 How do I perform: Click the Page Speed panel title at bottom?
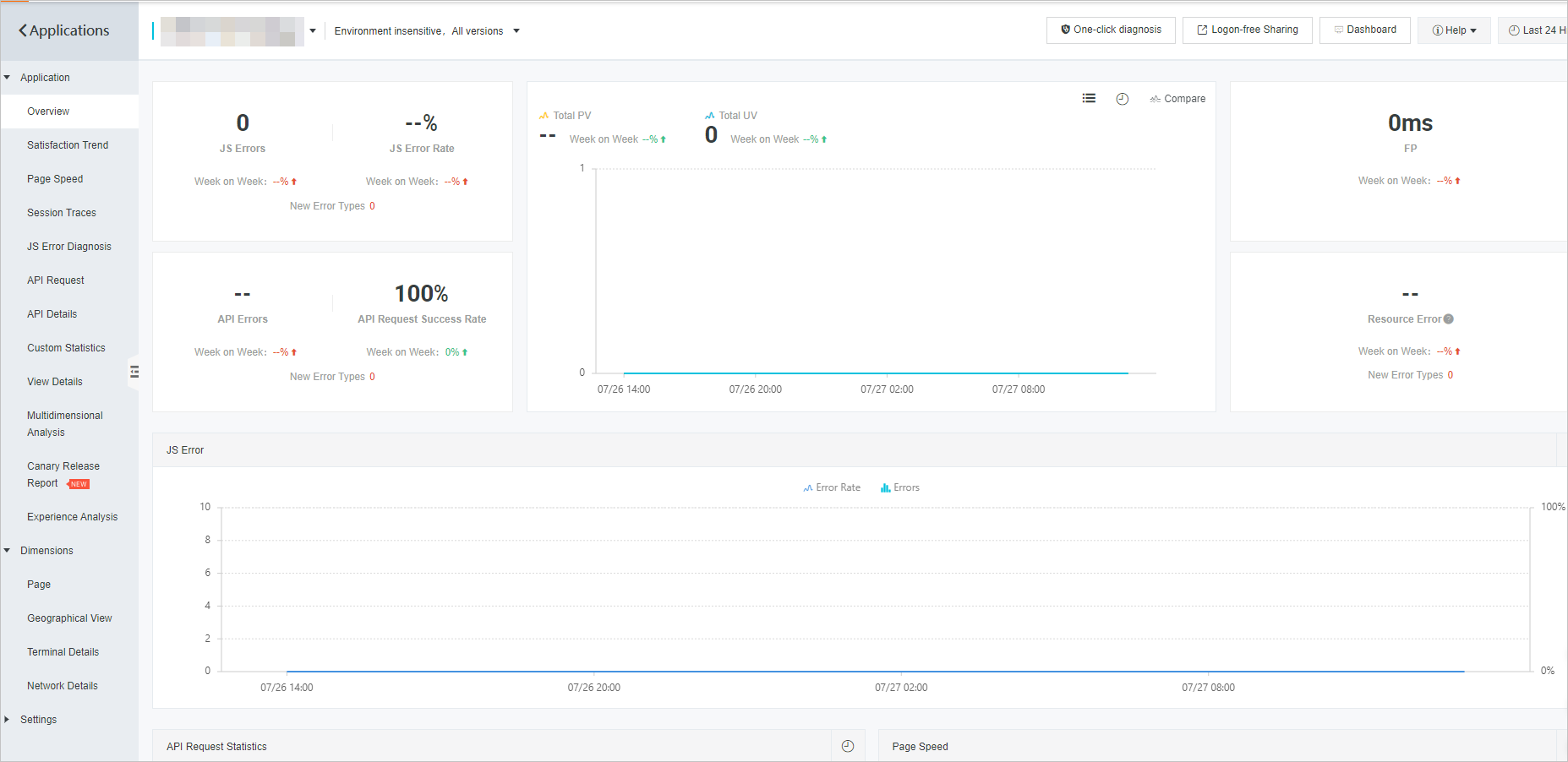click(x=920, y=747)
